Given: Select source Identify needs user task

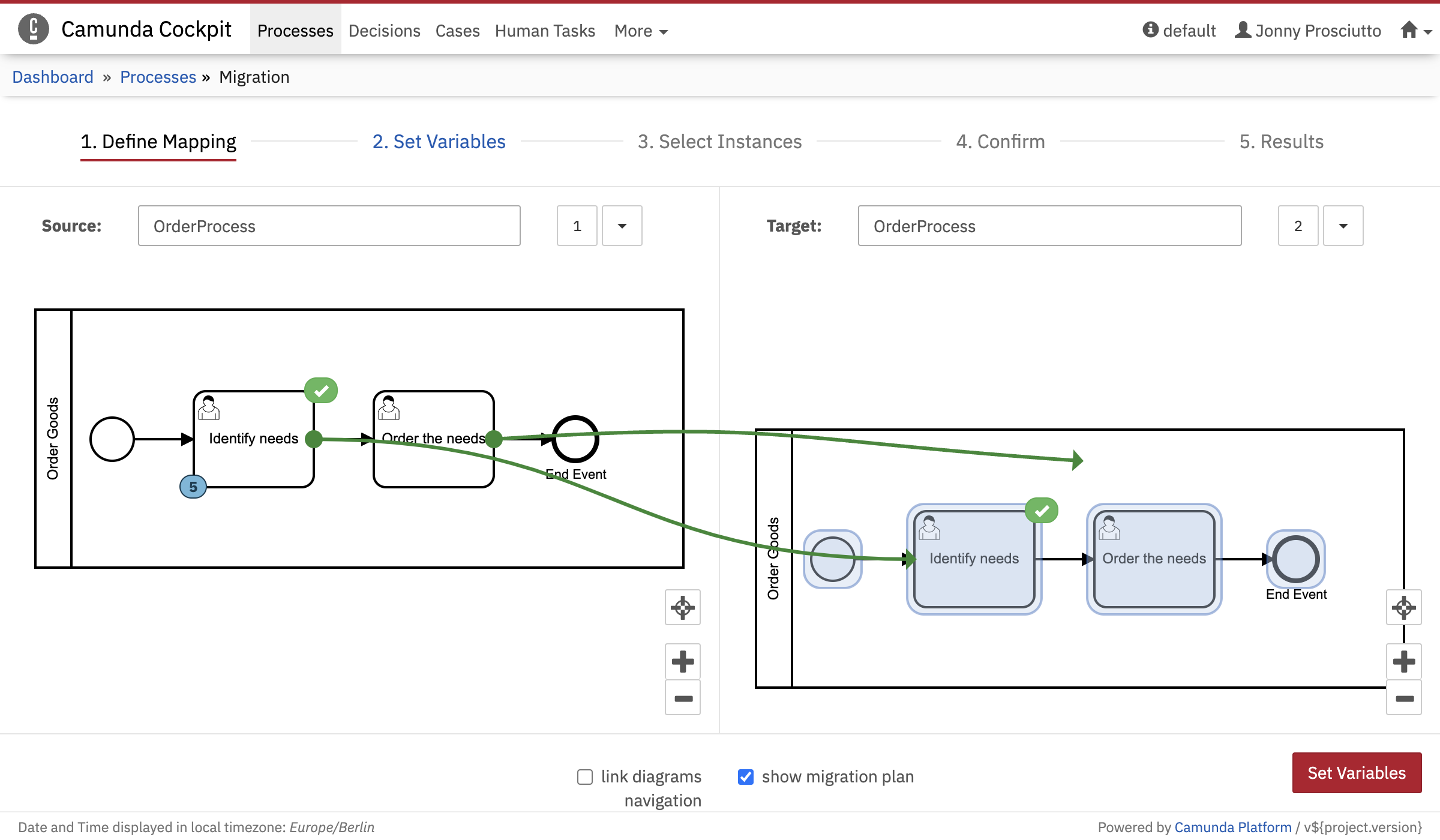Looking at the screenshot, I should coord(254,439).
